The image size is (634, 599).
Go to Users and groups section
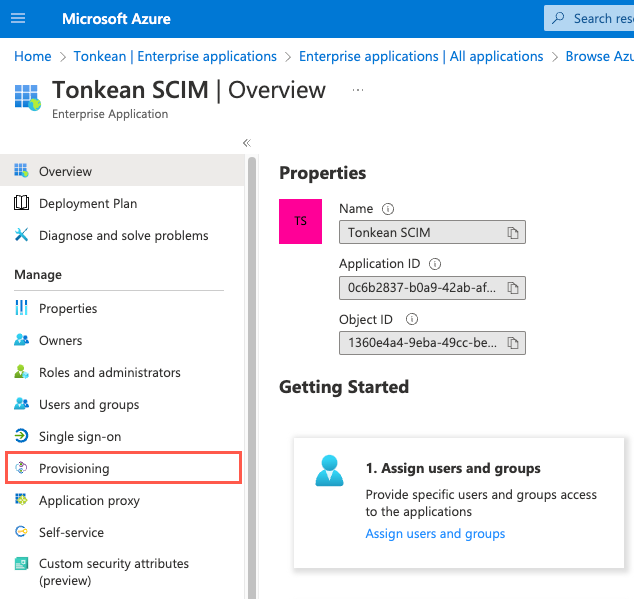(89, 404)
